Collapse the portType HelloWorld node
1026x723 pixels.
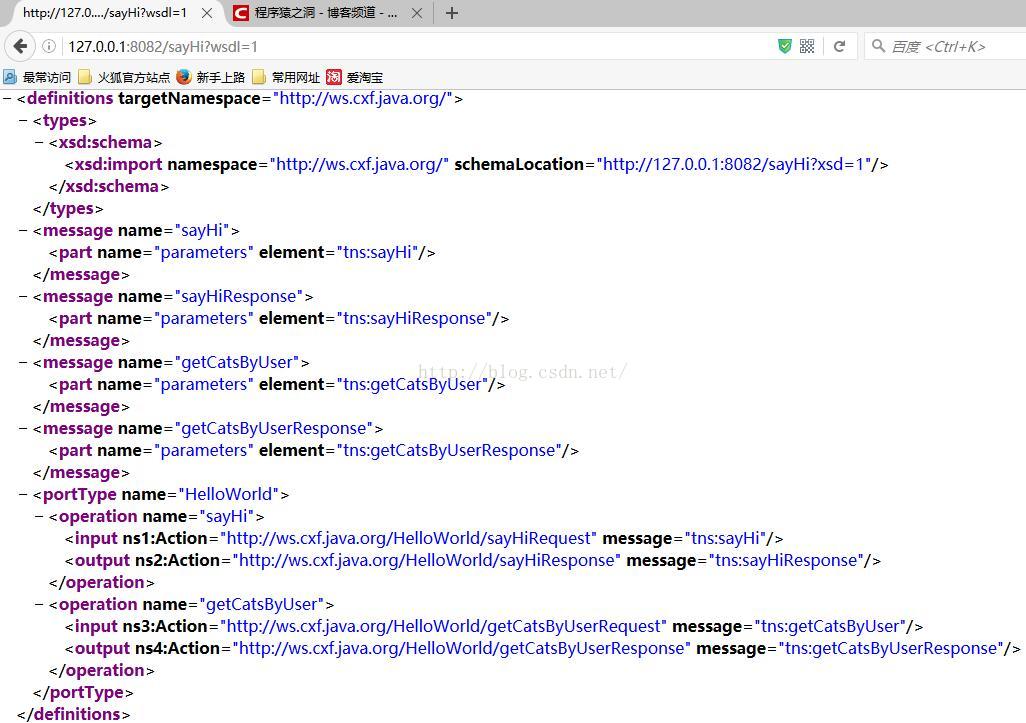24,495
